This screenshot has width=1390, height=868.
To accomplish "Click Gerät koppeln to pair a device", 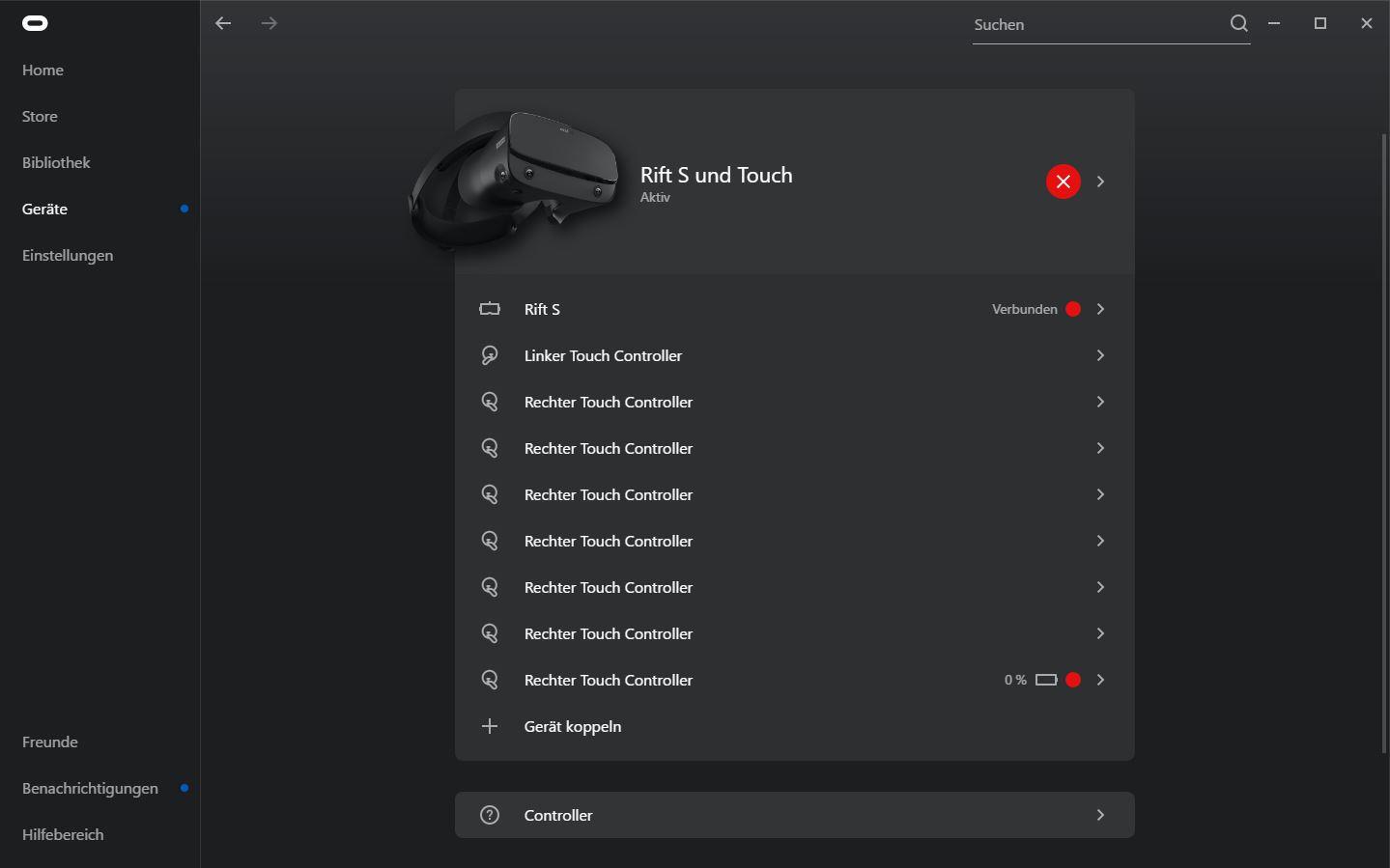I will 573,726.
